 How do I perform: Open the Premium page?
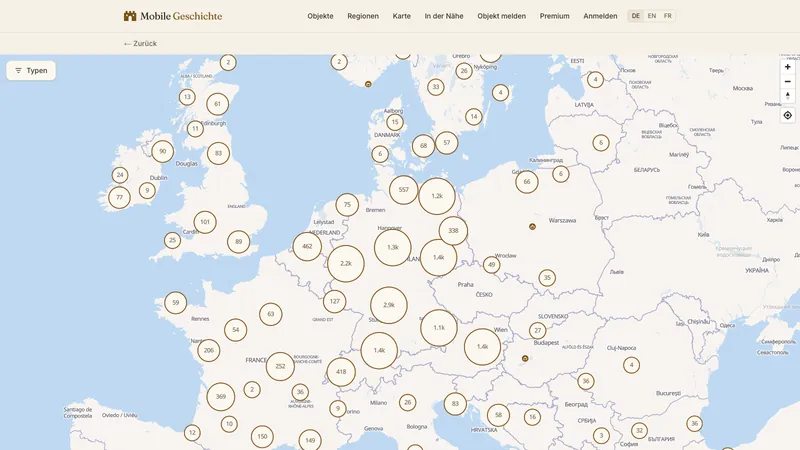(555, 16)
